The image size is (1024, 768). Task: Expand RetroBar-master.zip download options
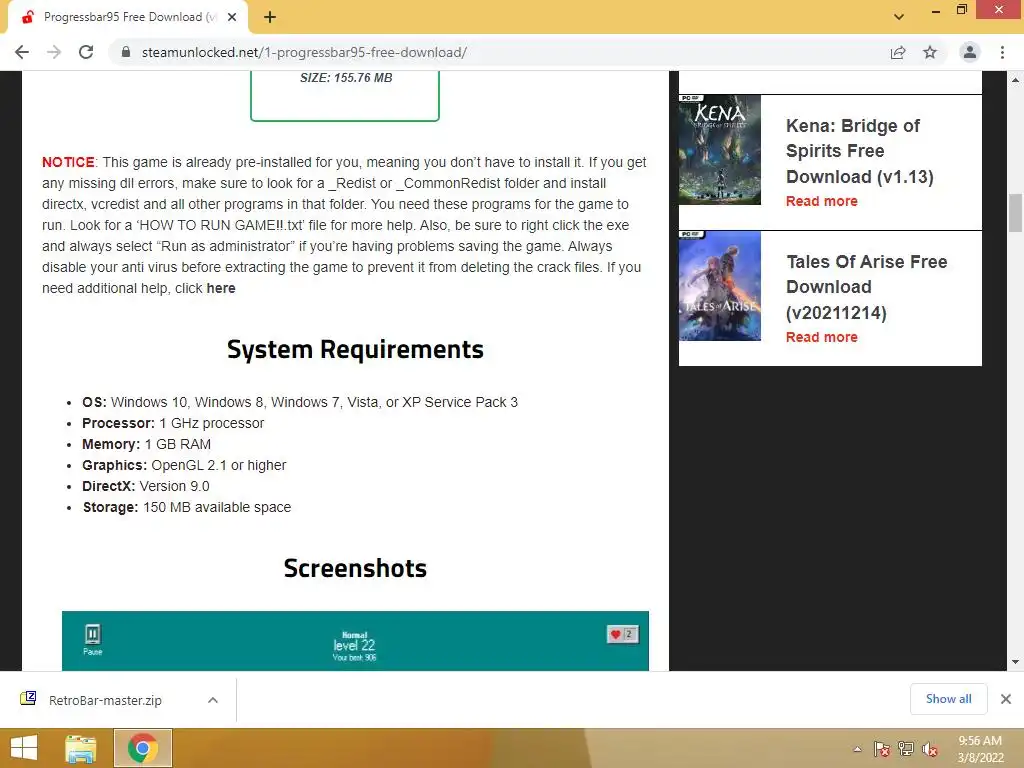tap(213, 700)
